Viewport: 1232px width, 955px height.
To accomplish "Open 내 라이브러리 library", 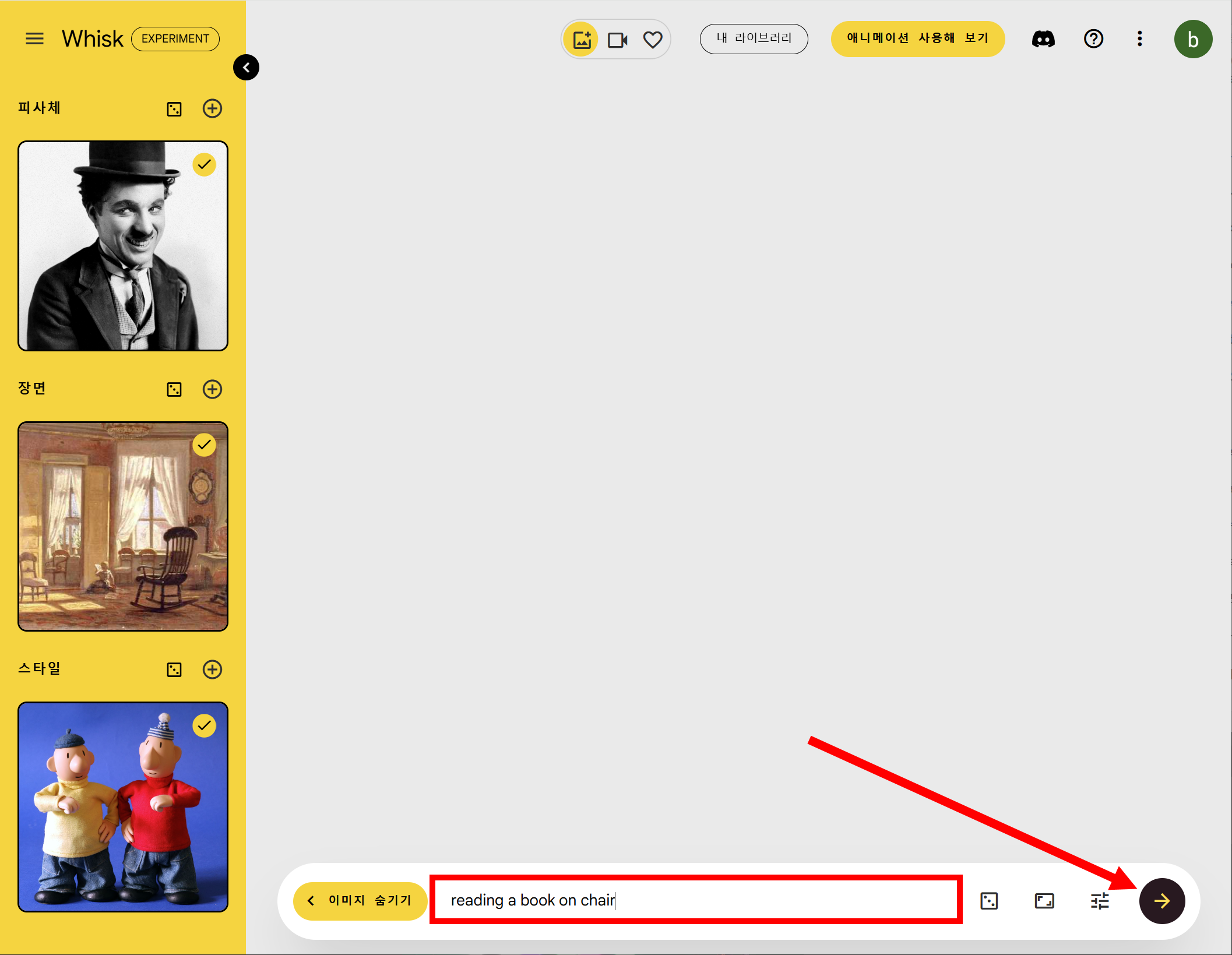I will (x=754, y=39).
